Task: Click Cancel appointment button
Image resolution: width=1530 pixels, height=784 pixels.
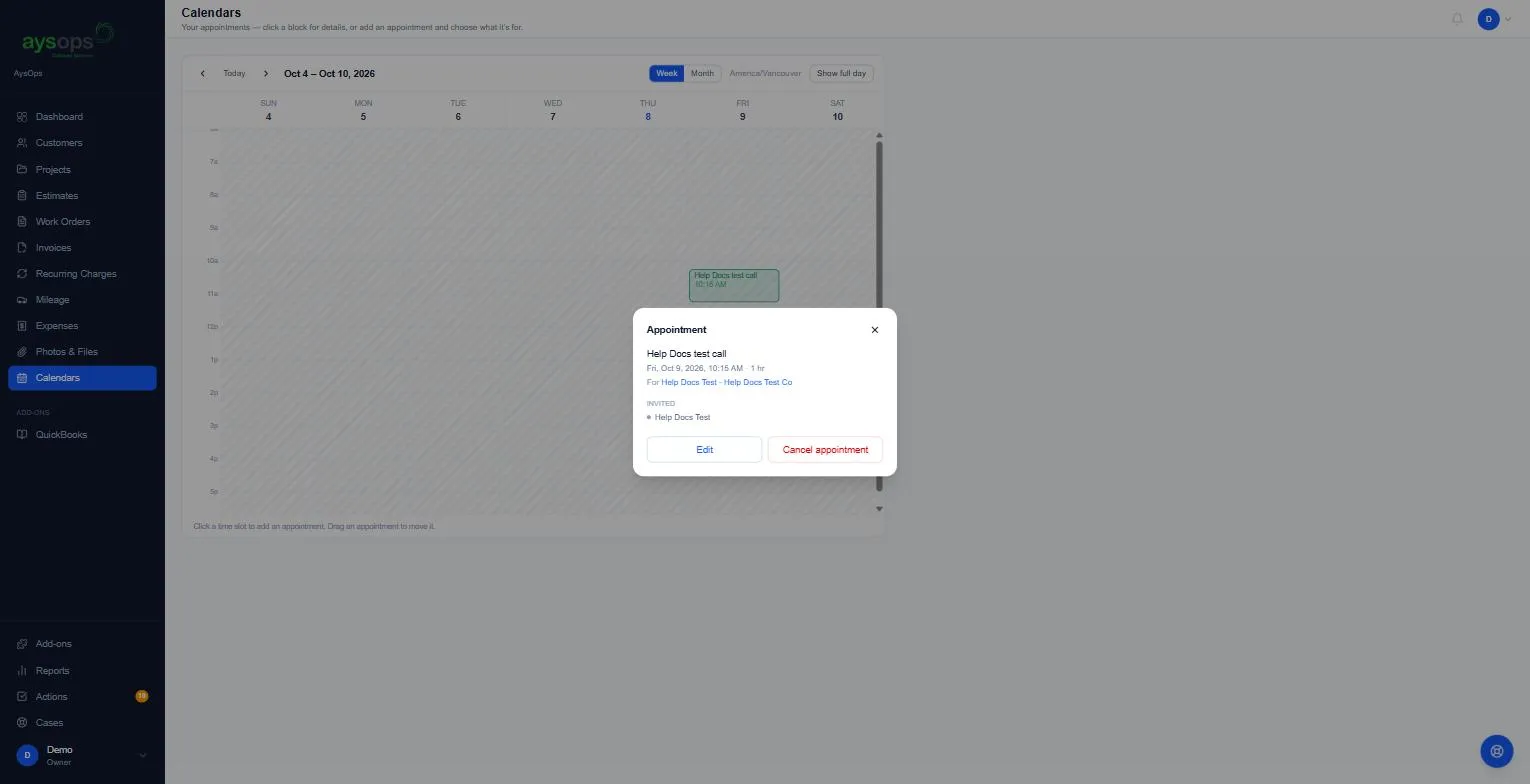Action: click(825, 450)
